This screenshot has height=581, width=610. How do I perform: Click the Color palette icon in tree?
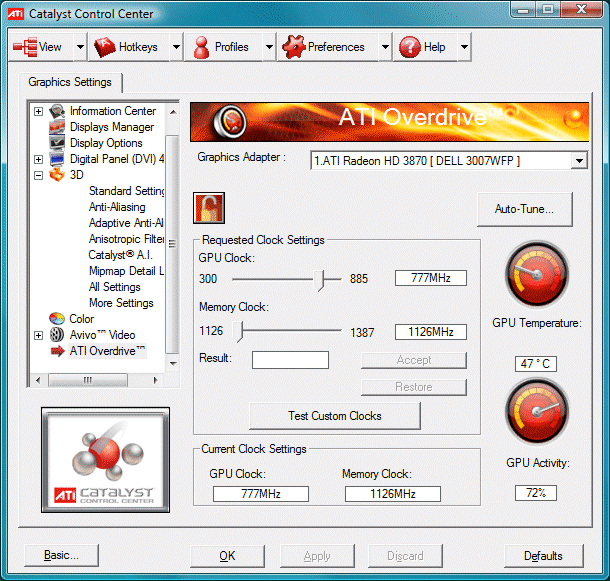[x=57, y=319]
